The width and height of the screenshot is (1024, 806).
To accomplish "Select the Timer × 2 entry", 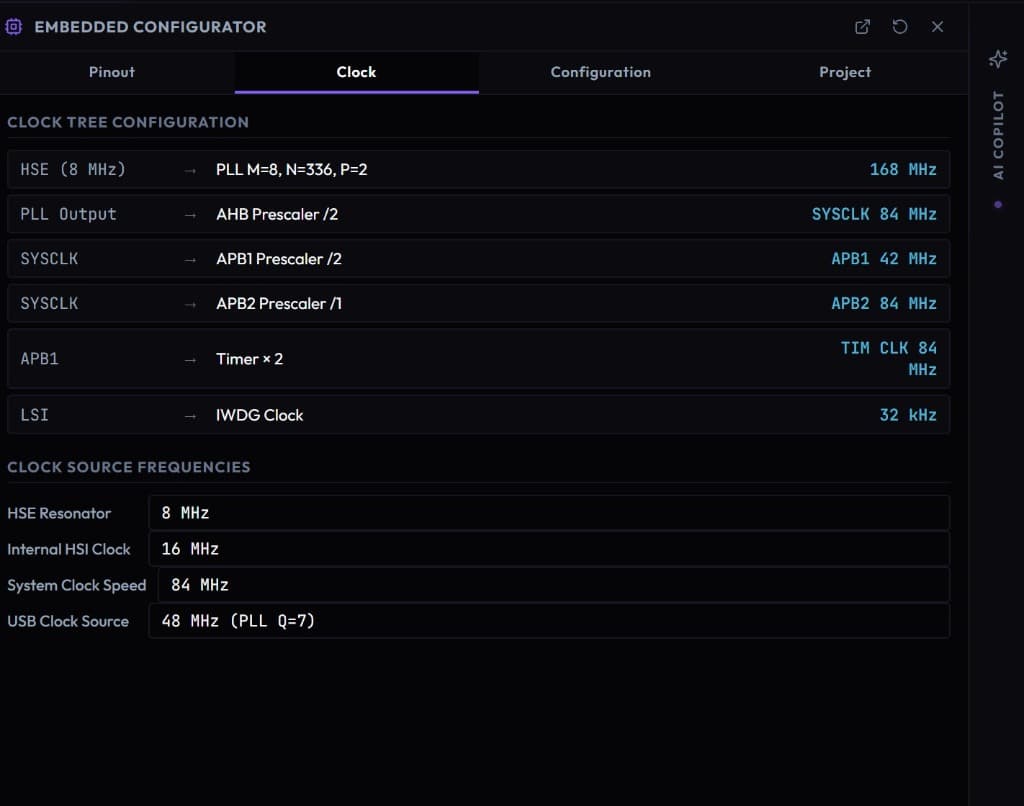I will [249, 359].
